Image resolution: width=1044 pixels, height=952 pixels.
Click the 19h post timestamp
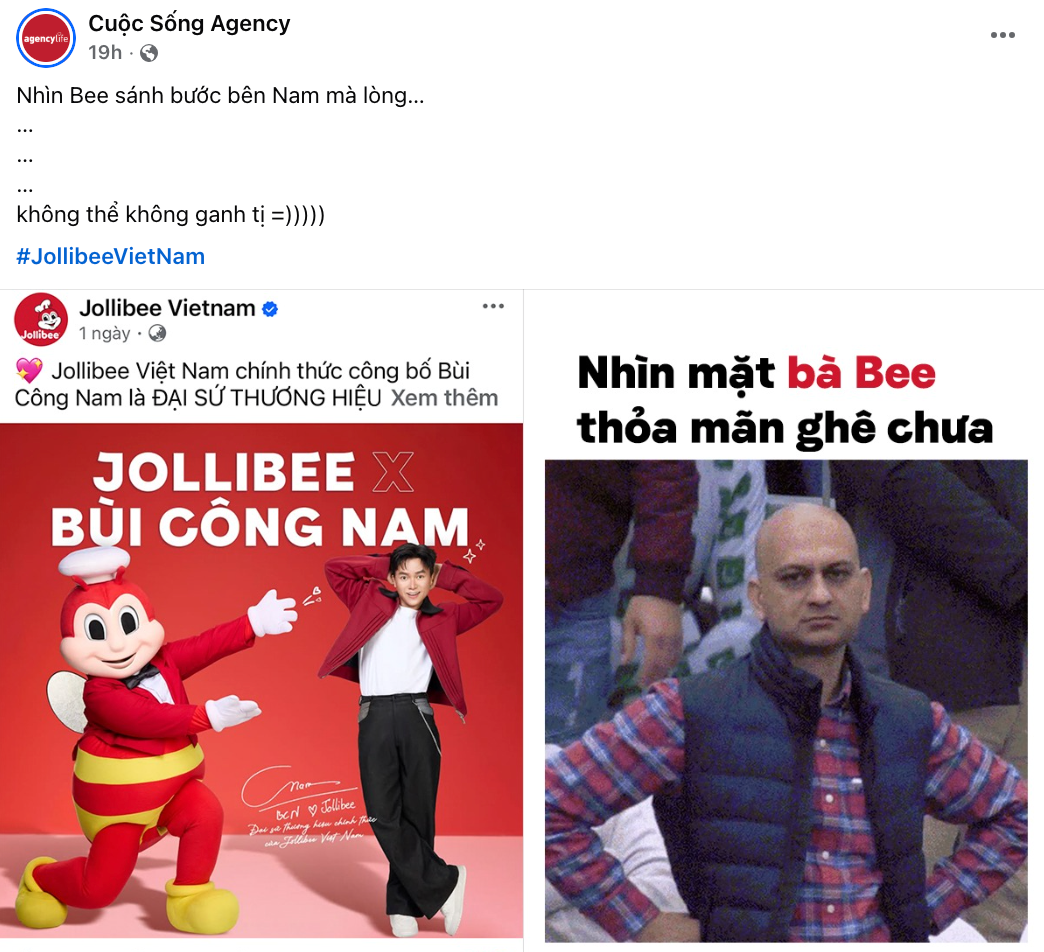105,53
